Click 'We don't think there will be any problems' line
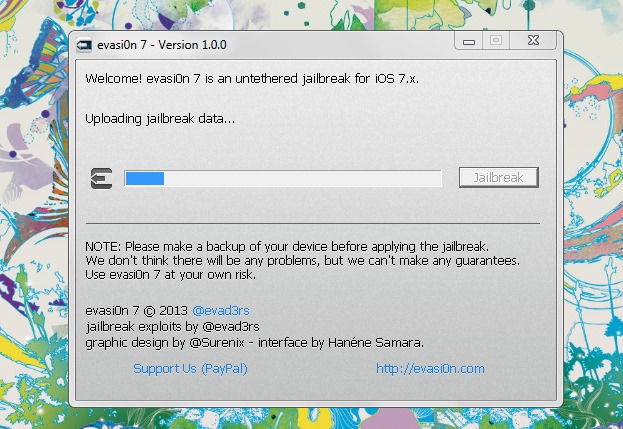The image size is (623, 429). point(302,261)
